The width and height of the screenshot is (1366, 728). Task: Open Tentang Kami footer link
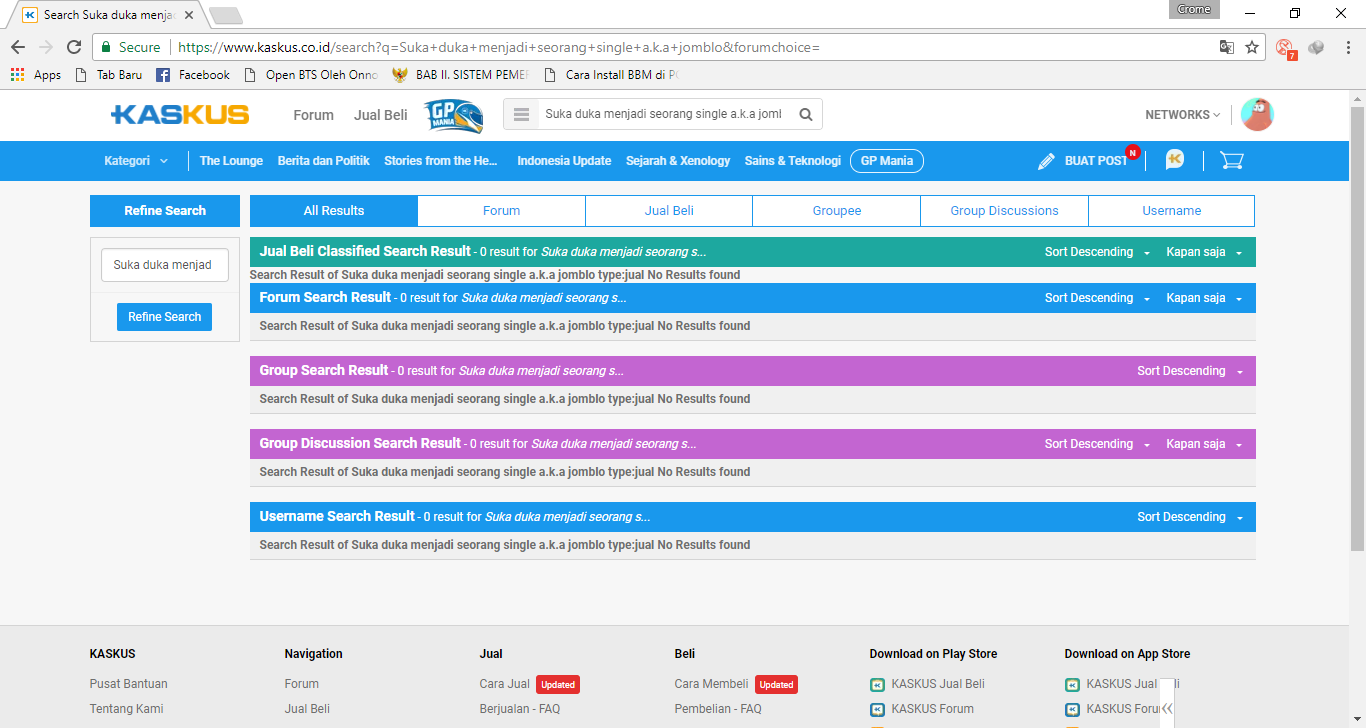(126, 709)
